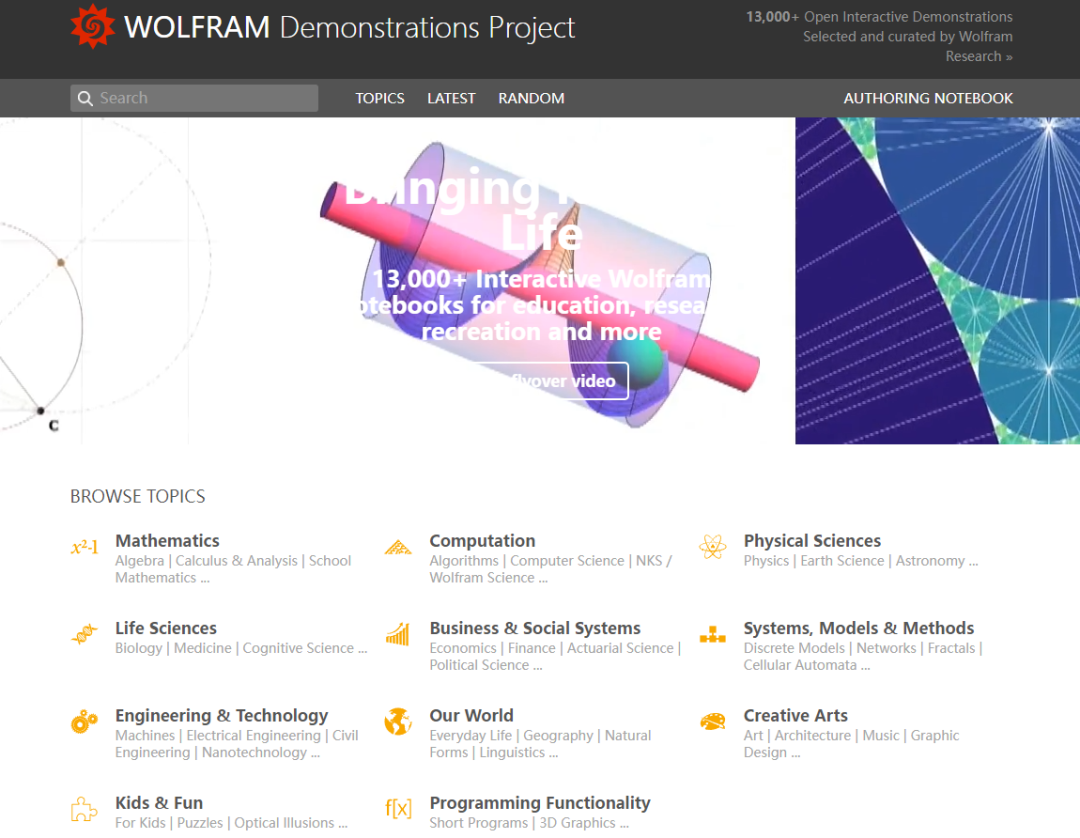The image size is (1080, 838).
Task: Select the Optical Illusions subtopic
Action: coord(284,823)
